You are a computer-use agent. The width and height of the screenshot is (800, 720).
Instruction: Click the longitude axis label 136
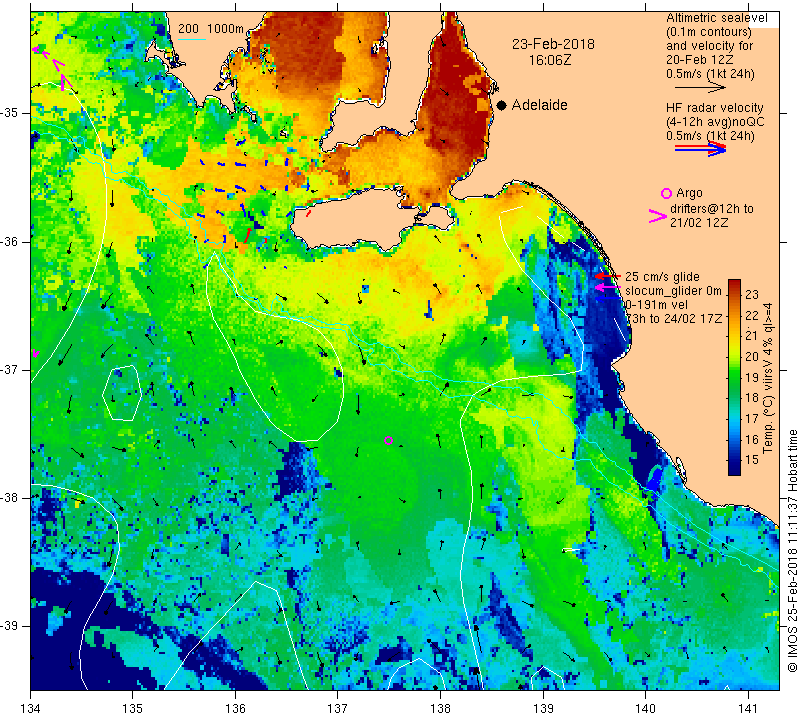tap(235, 709)
